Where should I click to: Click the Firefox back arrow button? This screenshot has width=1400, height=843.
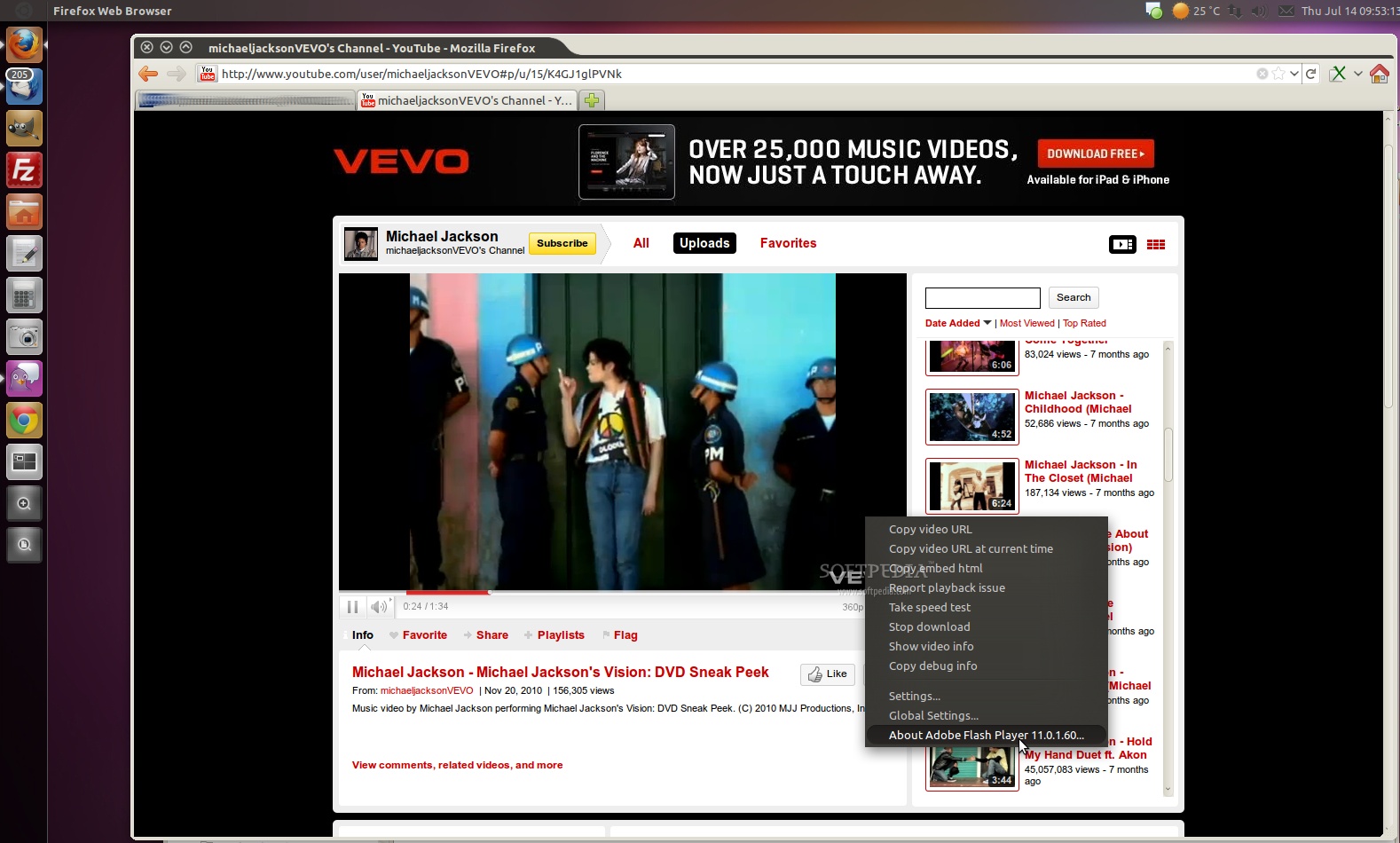[x=148, y=74]
